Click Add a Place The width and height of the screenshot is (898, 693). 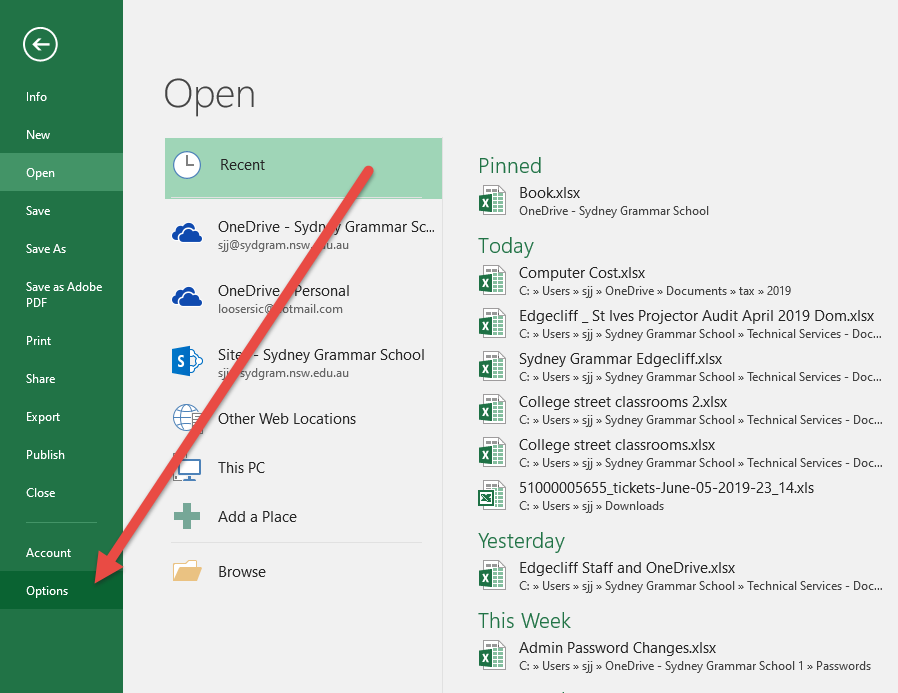[x=304, y=517]
